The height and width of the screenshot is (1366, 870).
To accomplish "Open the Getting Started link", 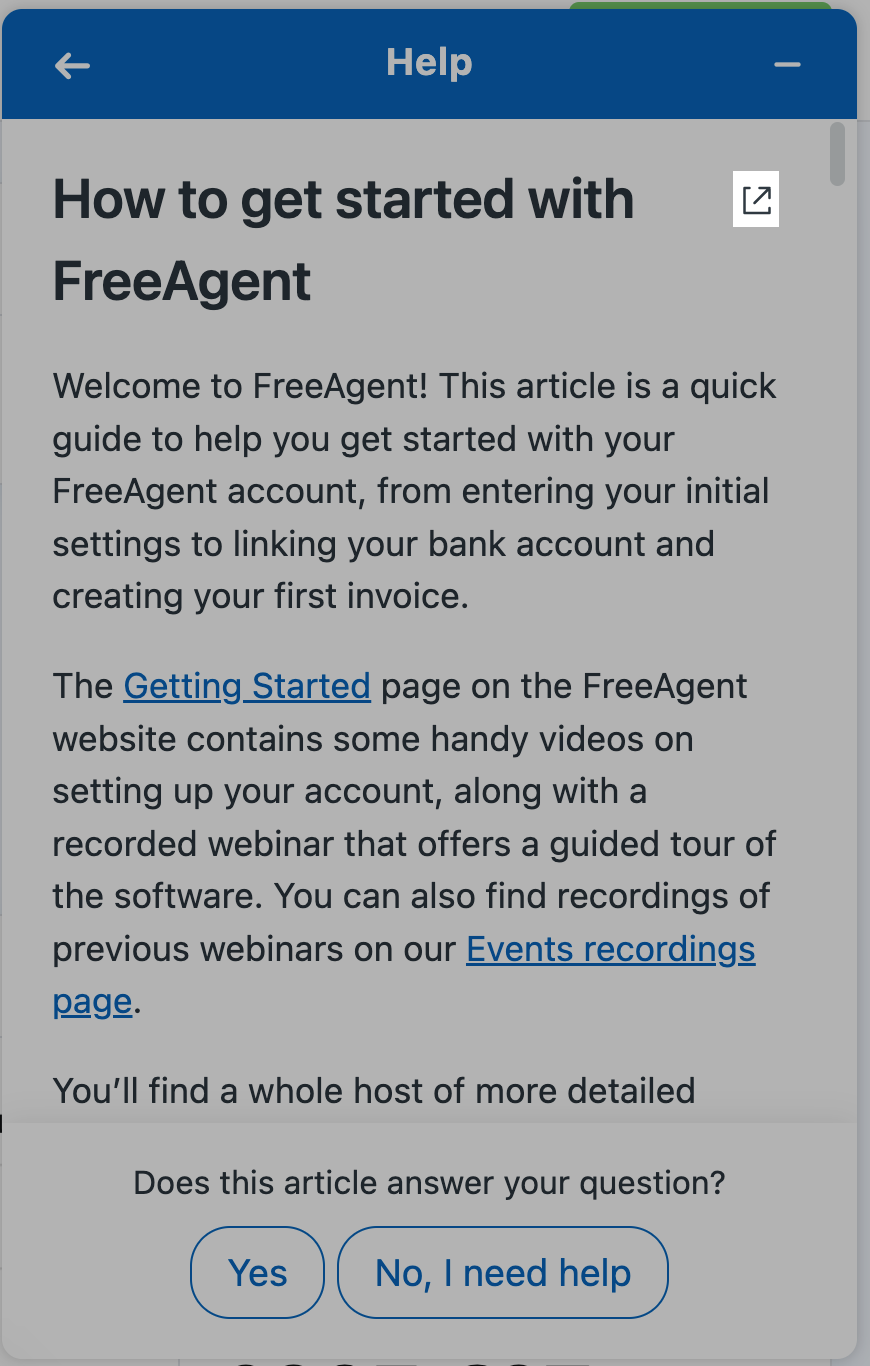I will click(246, 686).
